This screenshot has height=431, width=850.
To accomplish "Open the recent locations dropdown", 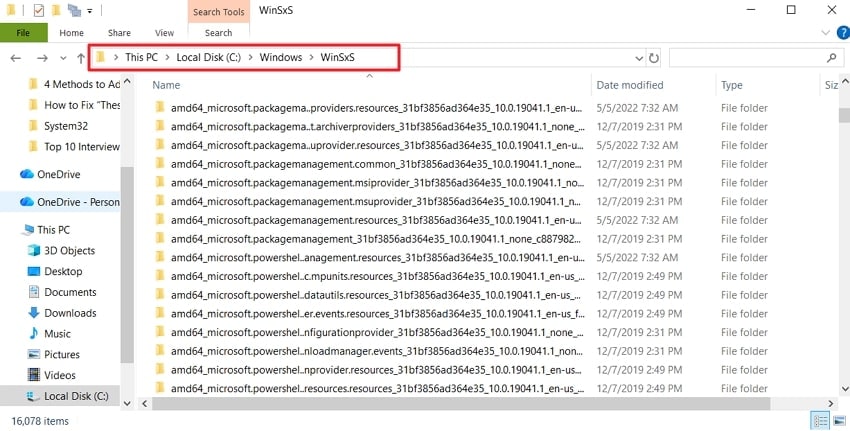I will coord(63,58).
